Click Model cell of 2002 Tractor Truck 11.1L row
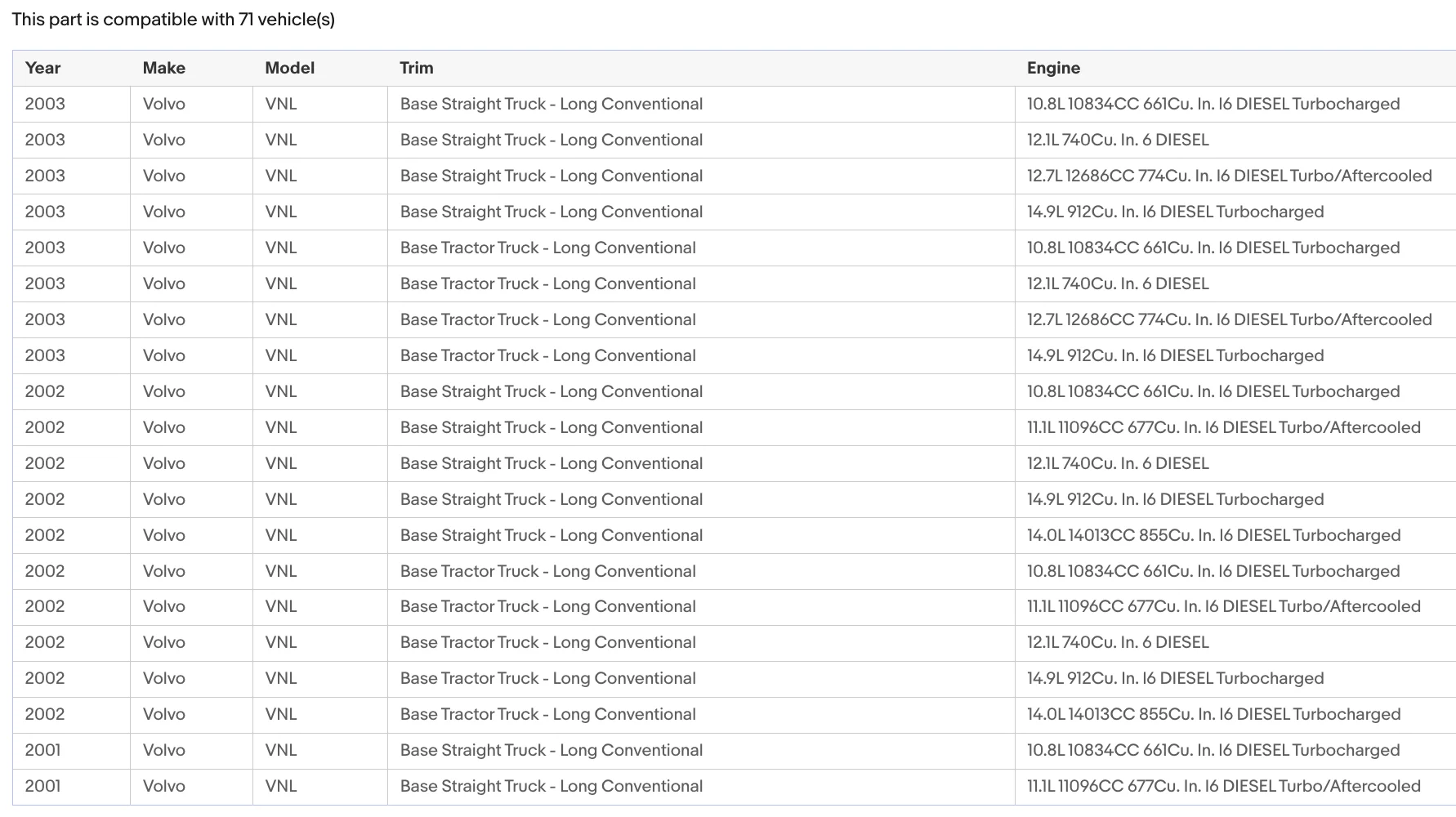Image resolution: width=1456 pixels, height=817 pixels. point(320,606)
